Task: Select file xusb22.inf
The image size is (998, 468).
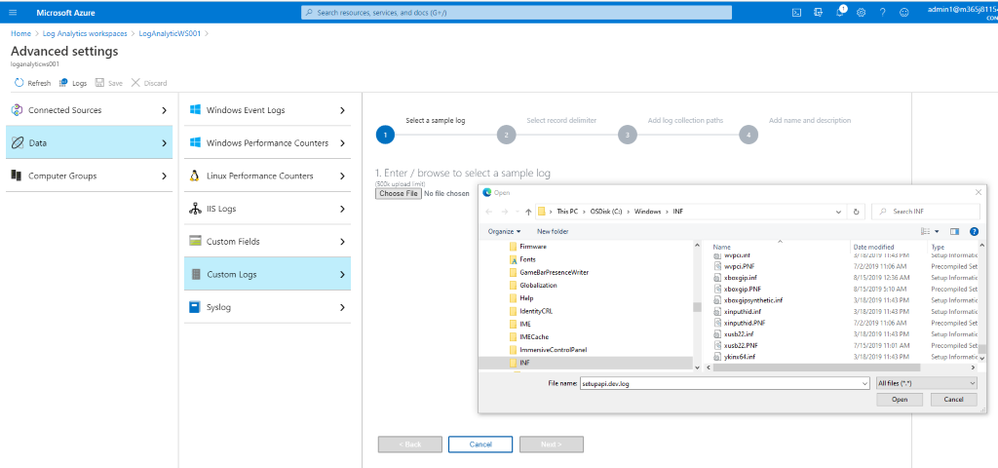Action: [x=738, y=334]
